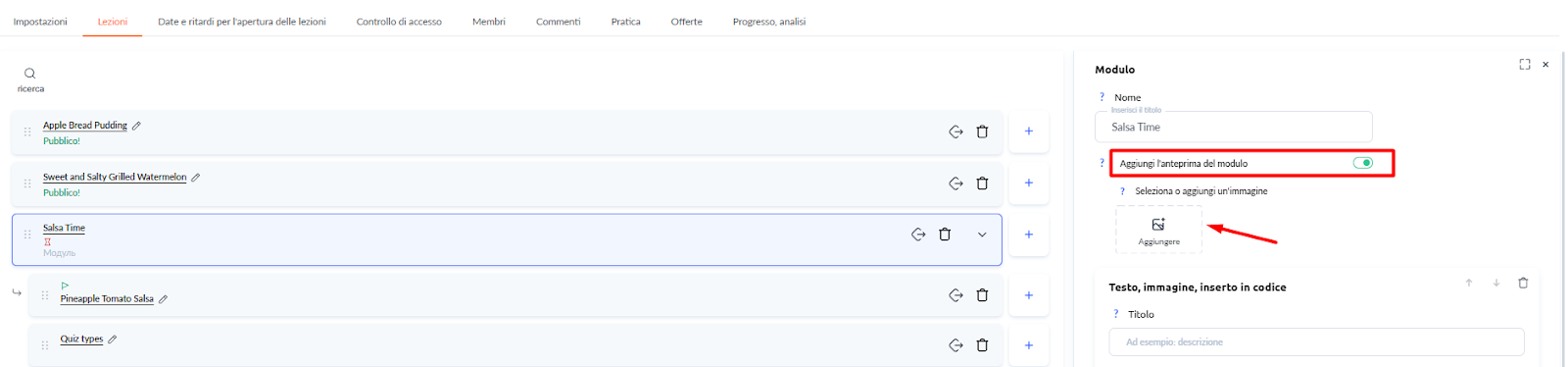Toggle Aggiungi l'anteprima del modulo switch

1362,163
